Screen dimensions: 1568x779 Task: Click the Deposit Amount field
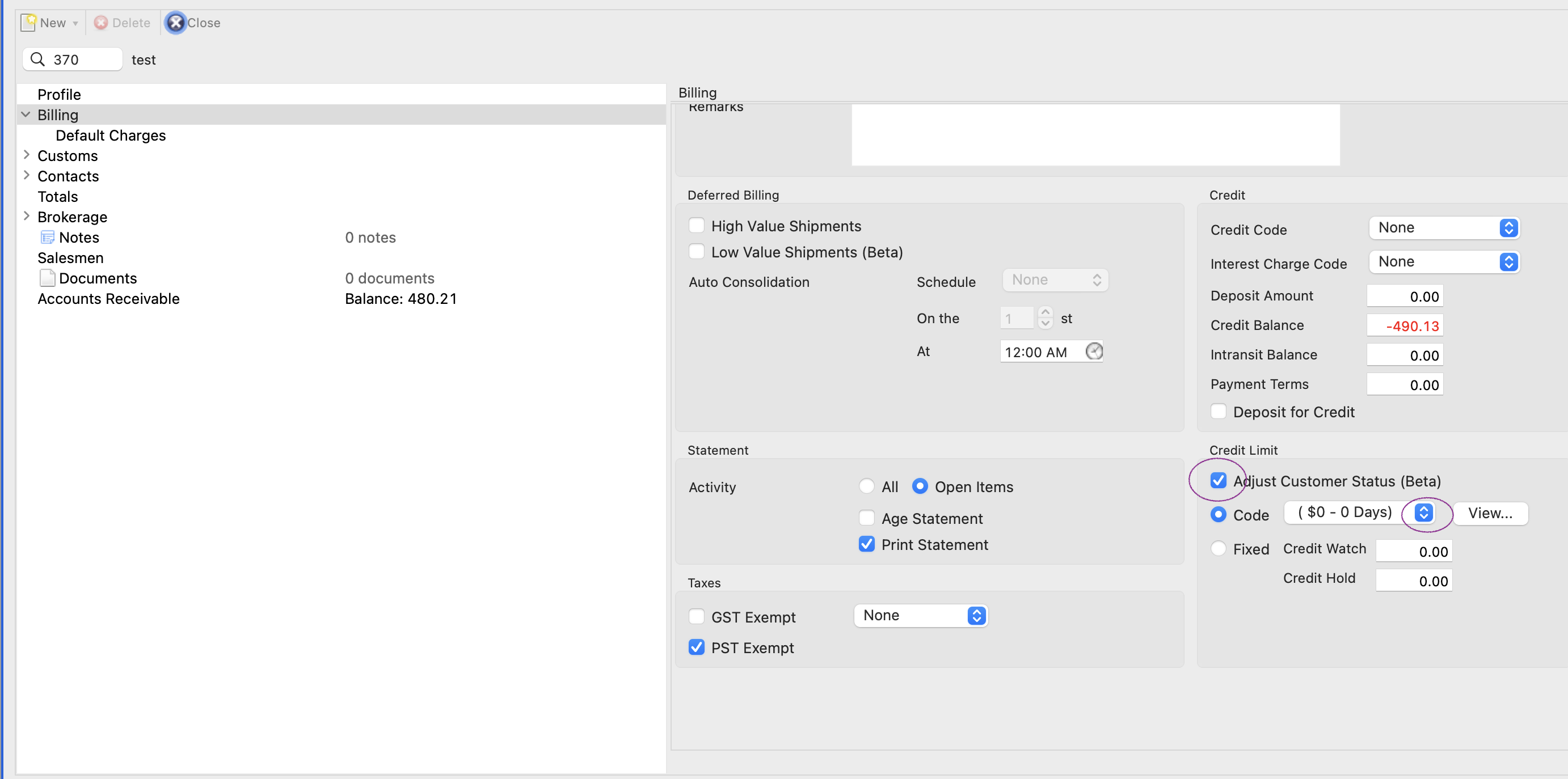pos(1405,296)
